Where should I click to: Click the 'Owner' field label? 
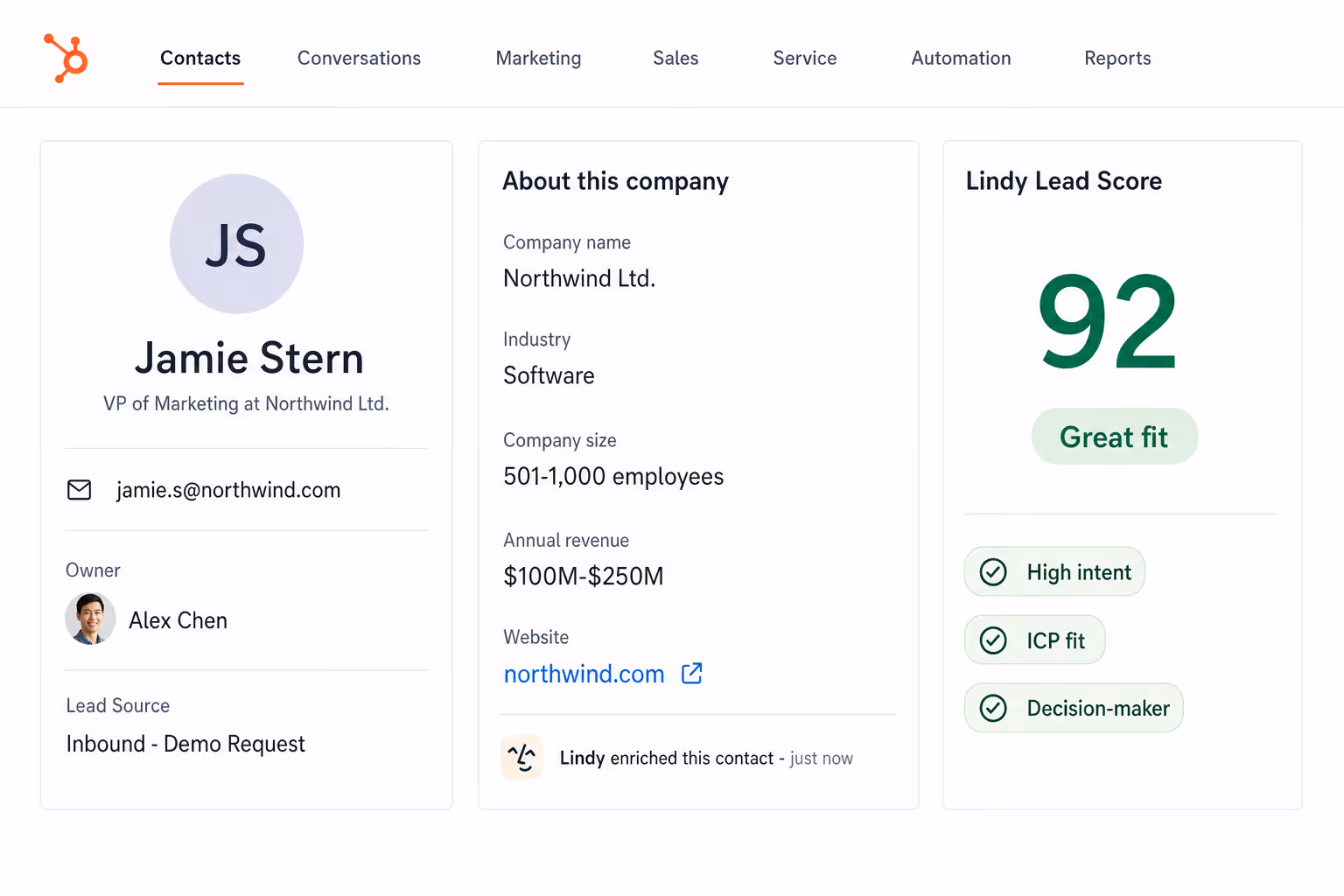pos(93,570)
